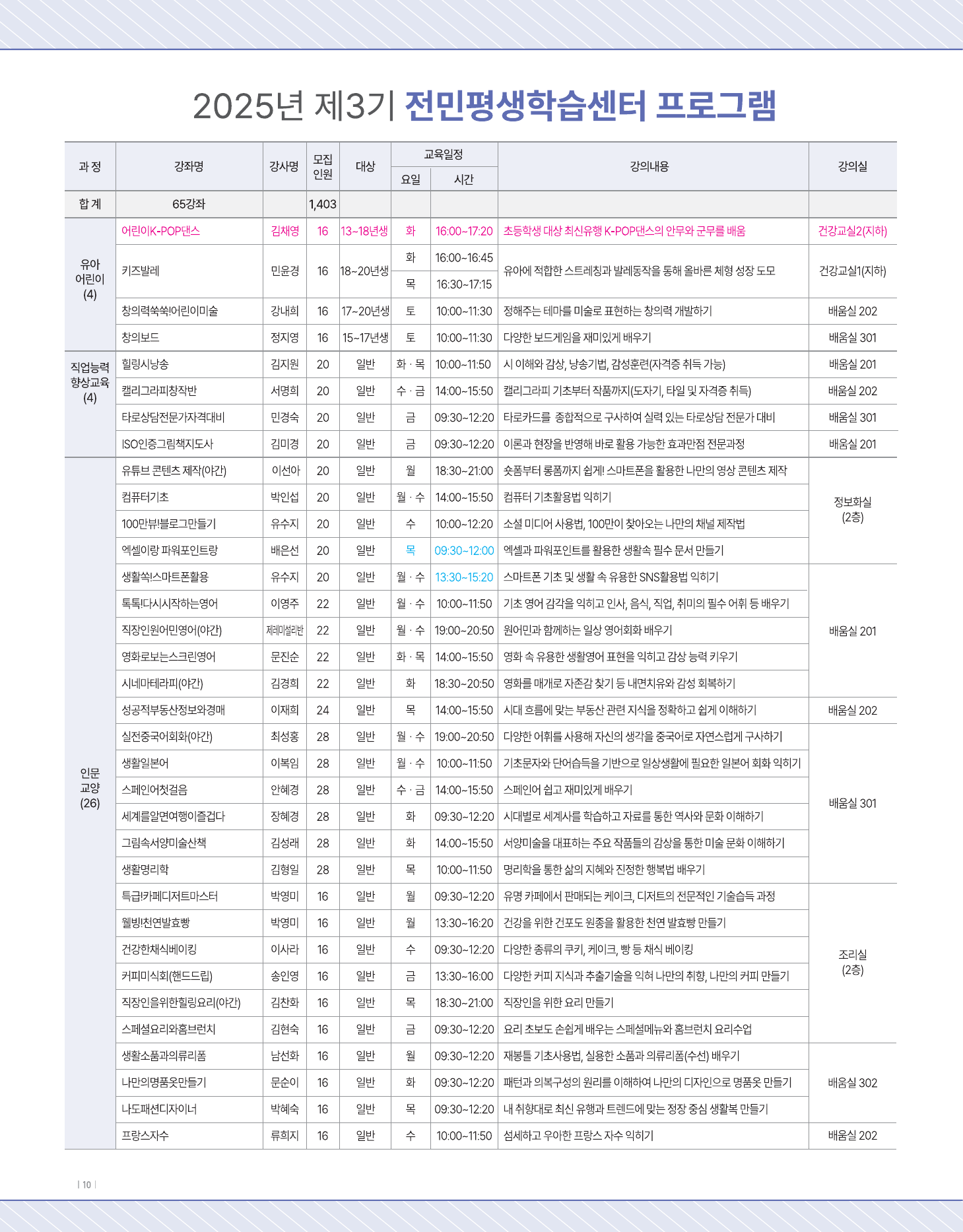This screenshot has width=963, height=1232.
Task: Click the time 13:30~16:00
Action: pos(463,976)
